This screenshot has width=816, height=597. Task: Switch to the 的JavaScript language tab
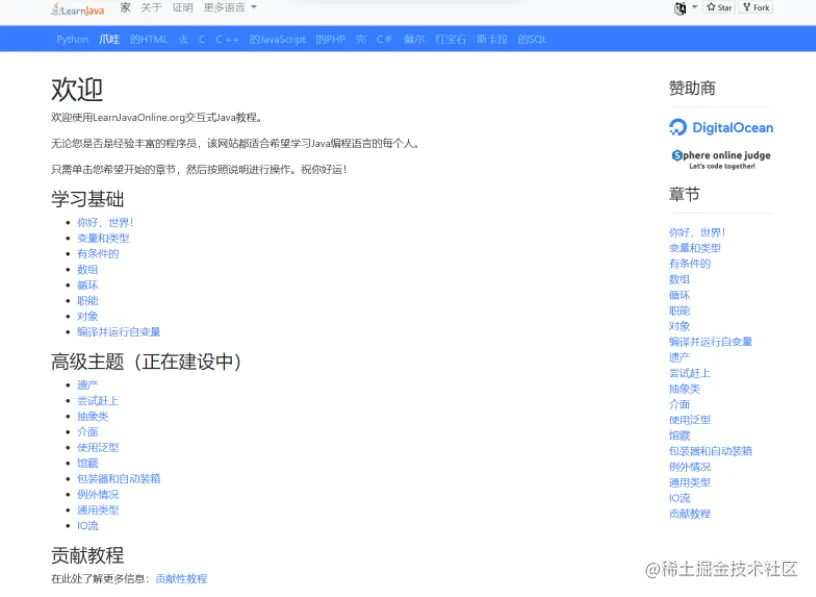(x=277, y=39)
